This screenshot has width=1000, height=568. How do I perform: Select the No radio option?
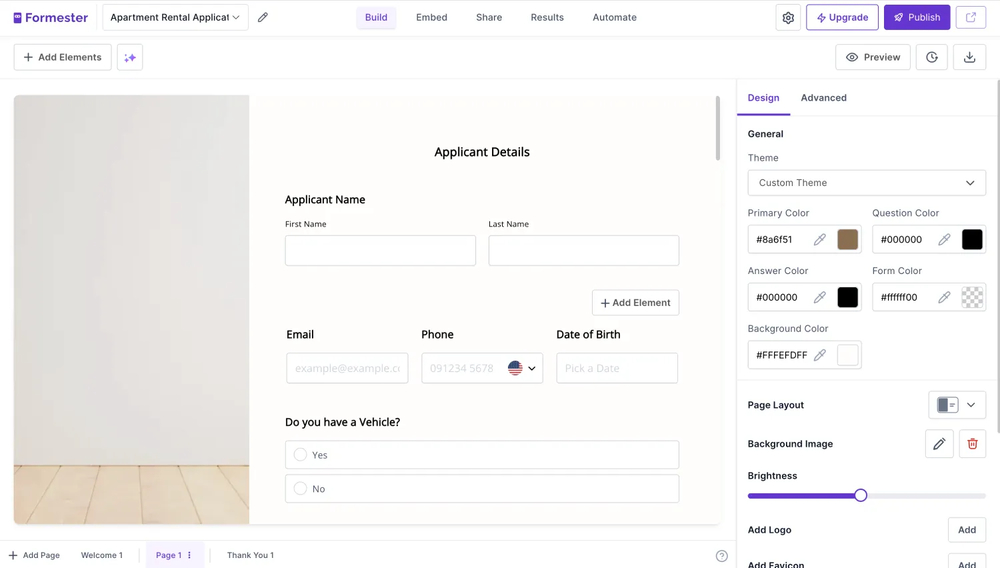300,489
